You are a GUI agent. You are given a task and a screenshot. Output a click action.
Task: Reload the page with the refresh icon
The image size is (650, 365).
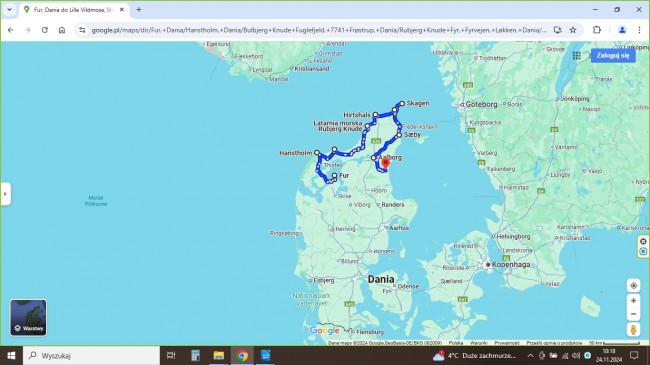[44, 30]
